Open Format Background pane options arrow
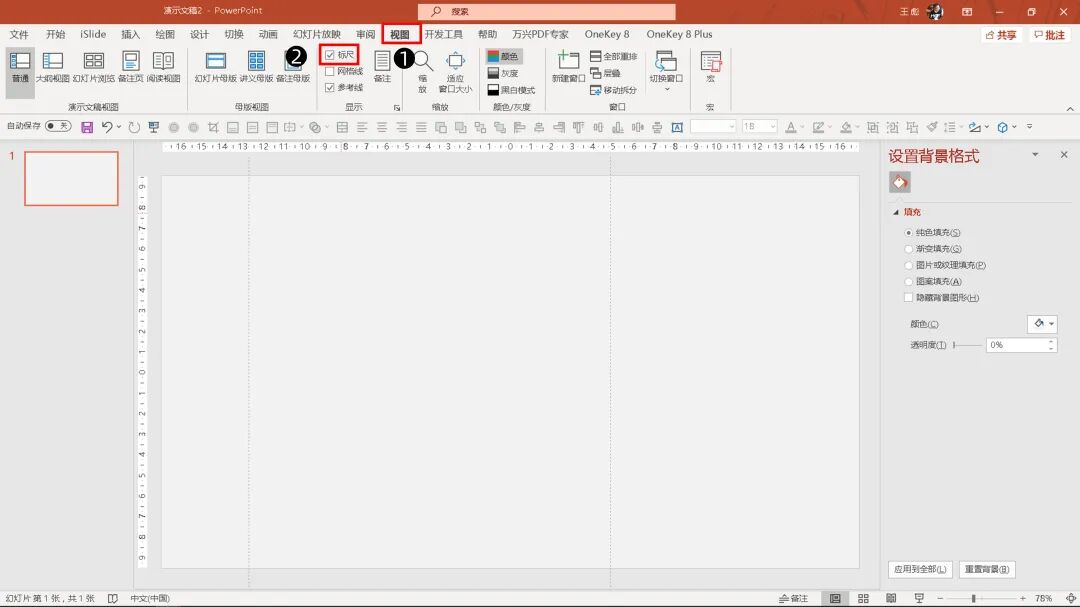This screenshot has width=1080, height=607. 1035,155
